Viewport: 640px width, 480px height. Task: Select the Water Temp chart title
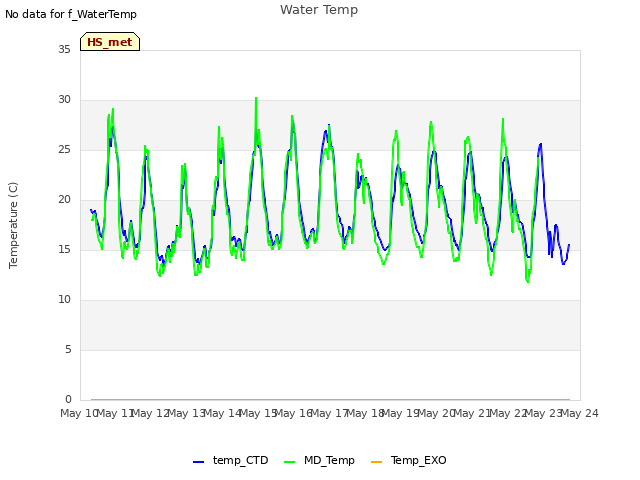pyautogui.click(x=319, y=9)
